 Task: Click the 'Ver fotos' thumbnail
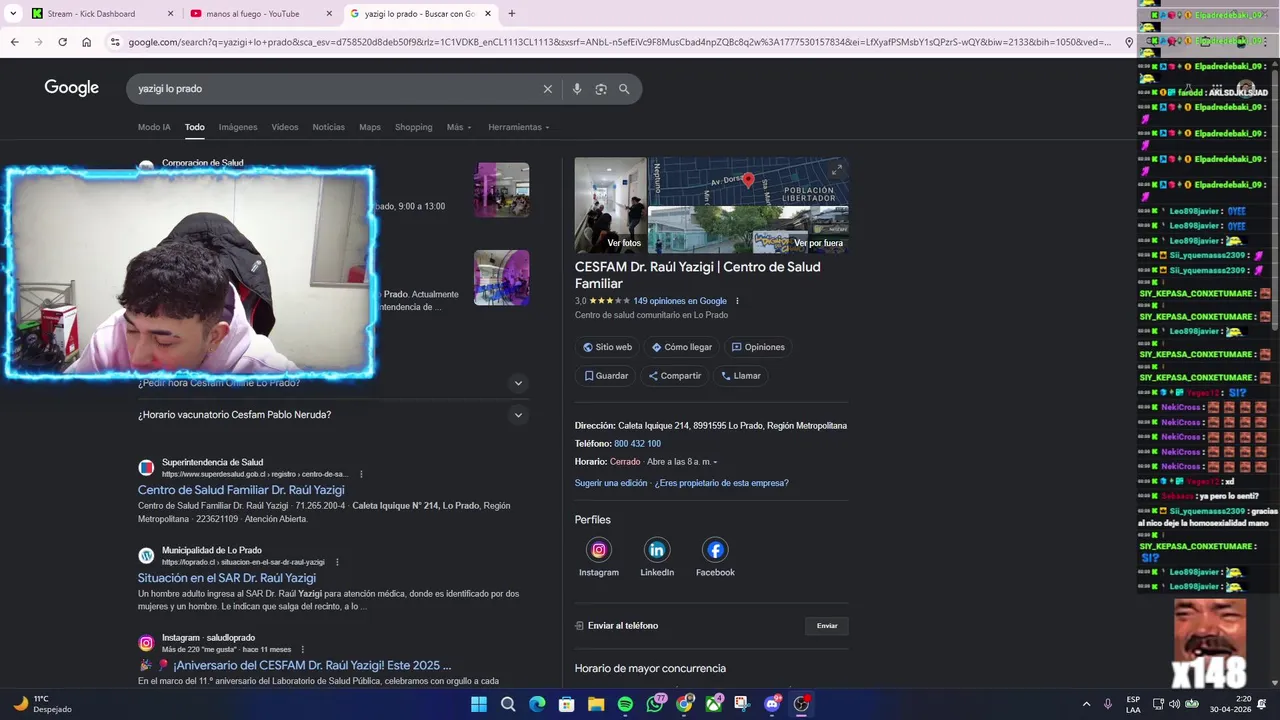[611, 205]
